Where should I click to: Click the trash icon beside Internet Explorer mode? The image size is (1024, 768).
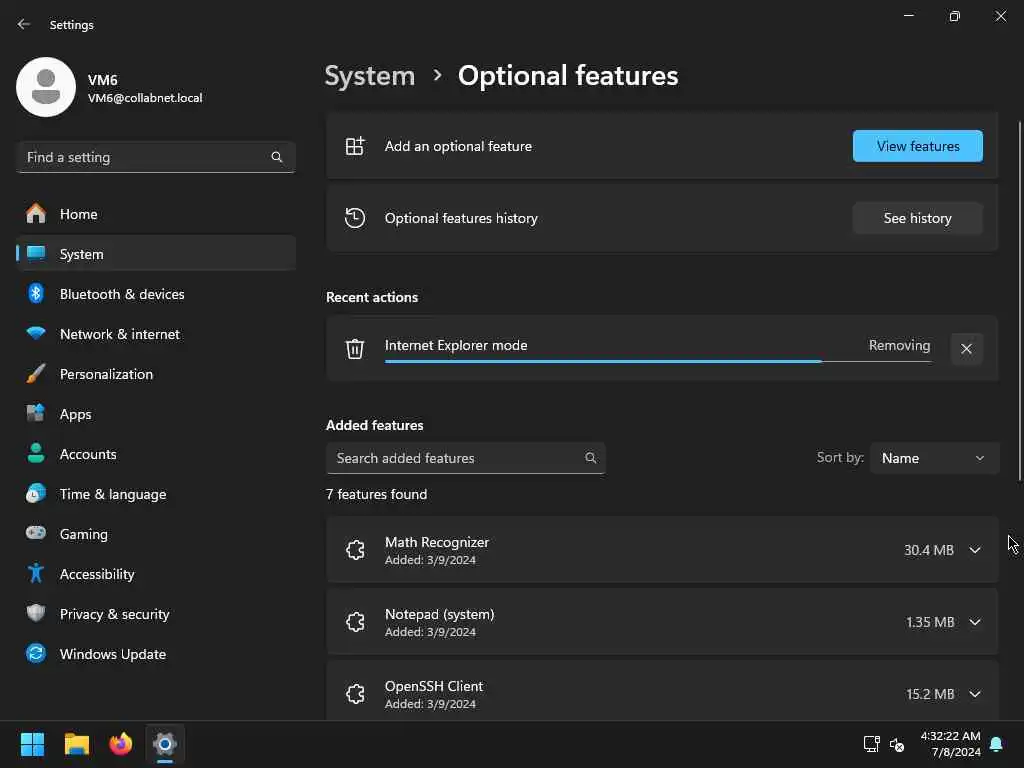(355, 348)
